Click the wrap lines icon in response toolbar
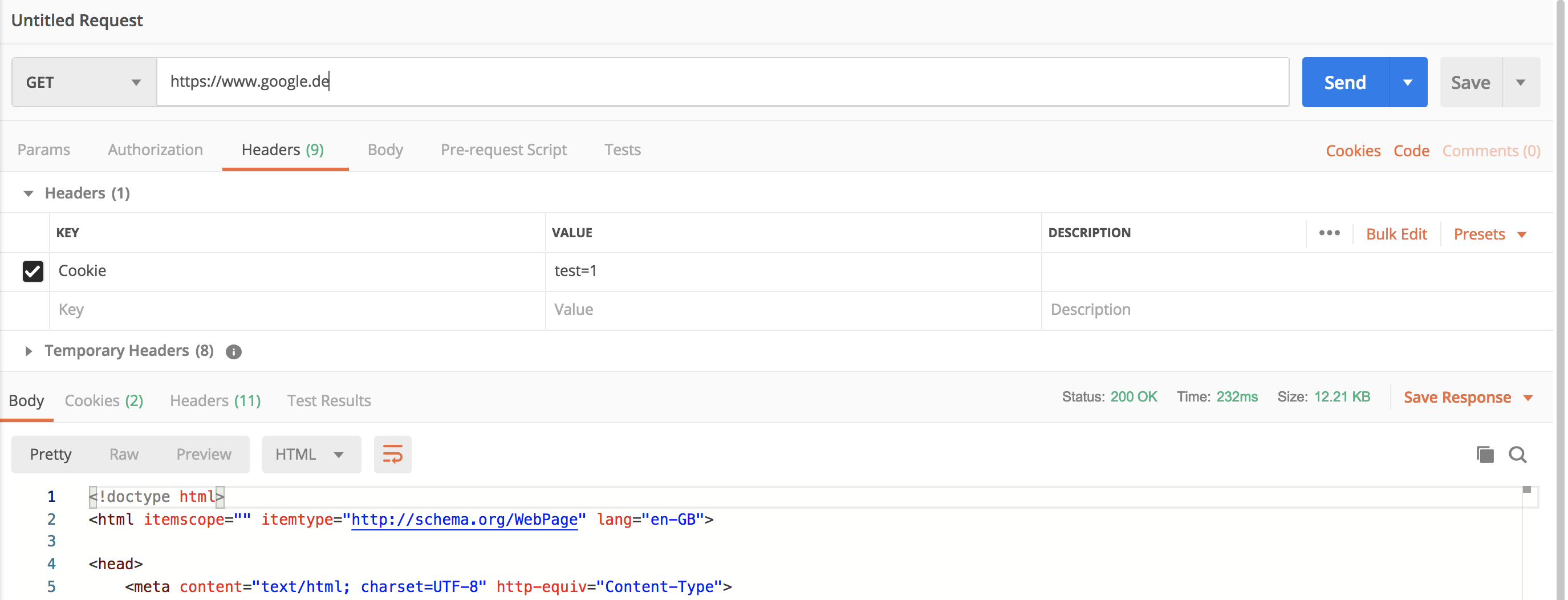The image size is (1568, 600). (392, 455)
